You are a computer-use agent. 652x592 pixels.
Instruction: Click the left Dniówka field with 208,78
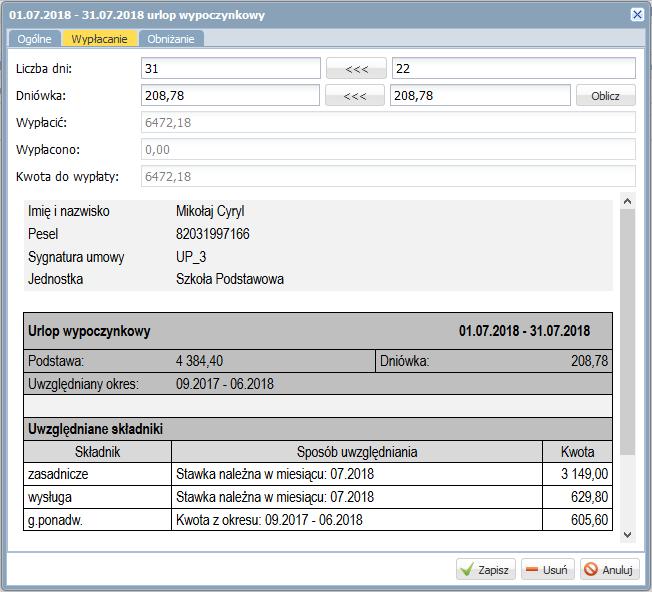pyautogui.click(x=230, y=95)
